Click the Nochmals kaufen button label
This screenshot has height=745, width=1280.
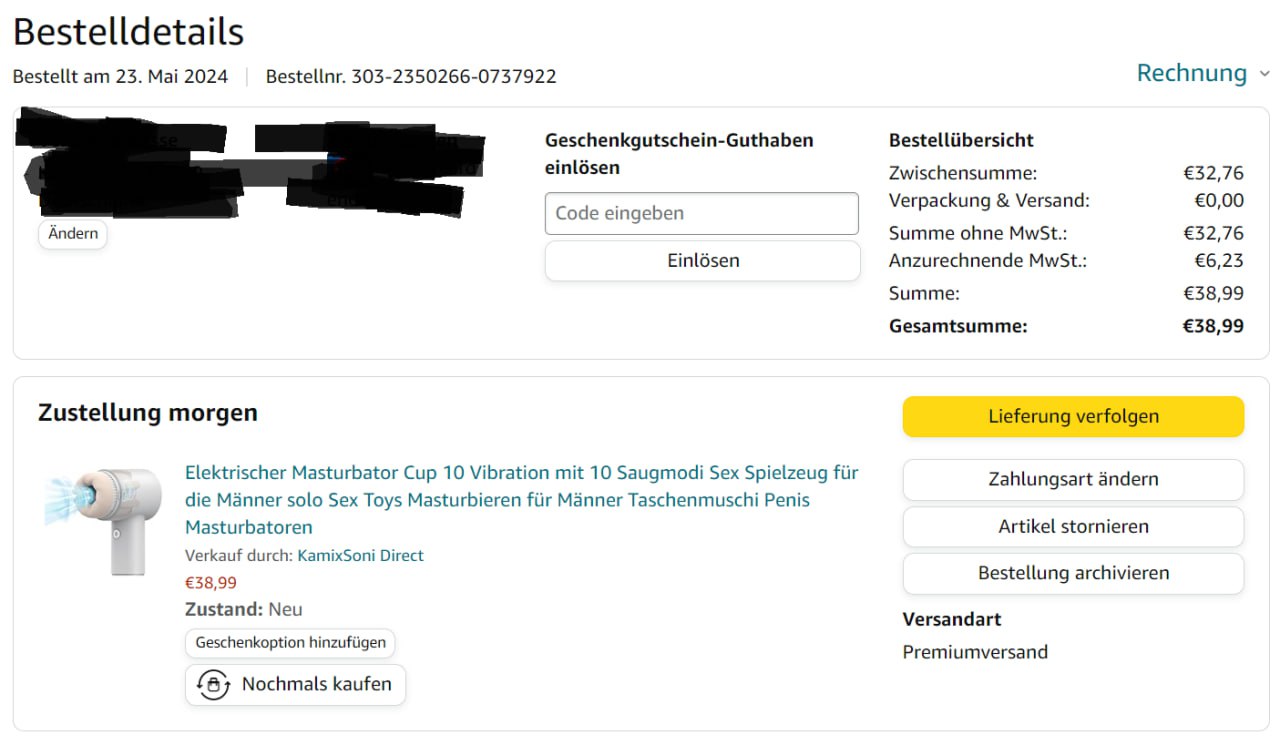pos(316,685)
